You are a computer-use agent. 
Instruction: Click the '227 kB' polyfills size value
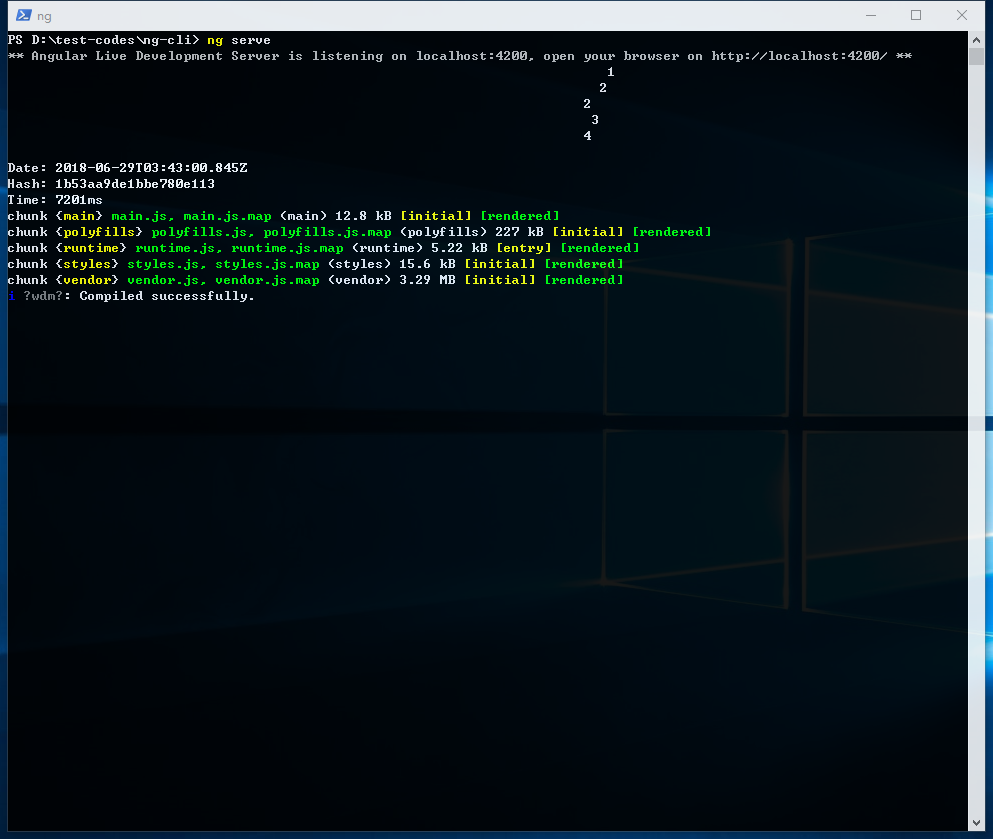[x=519, y=232]
